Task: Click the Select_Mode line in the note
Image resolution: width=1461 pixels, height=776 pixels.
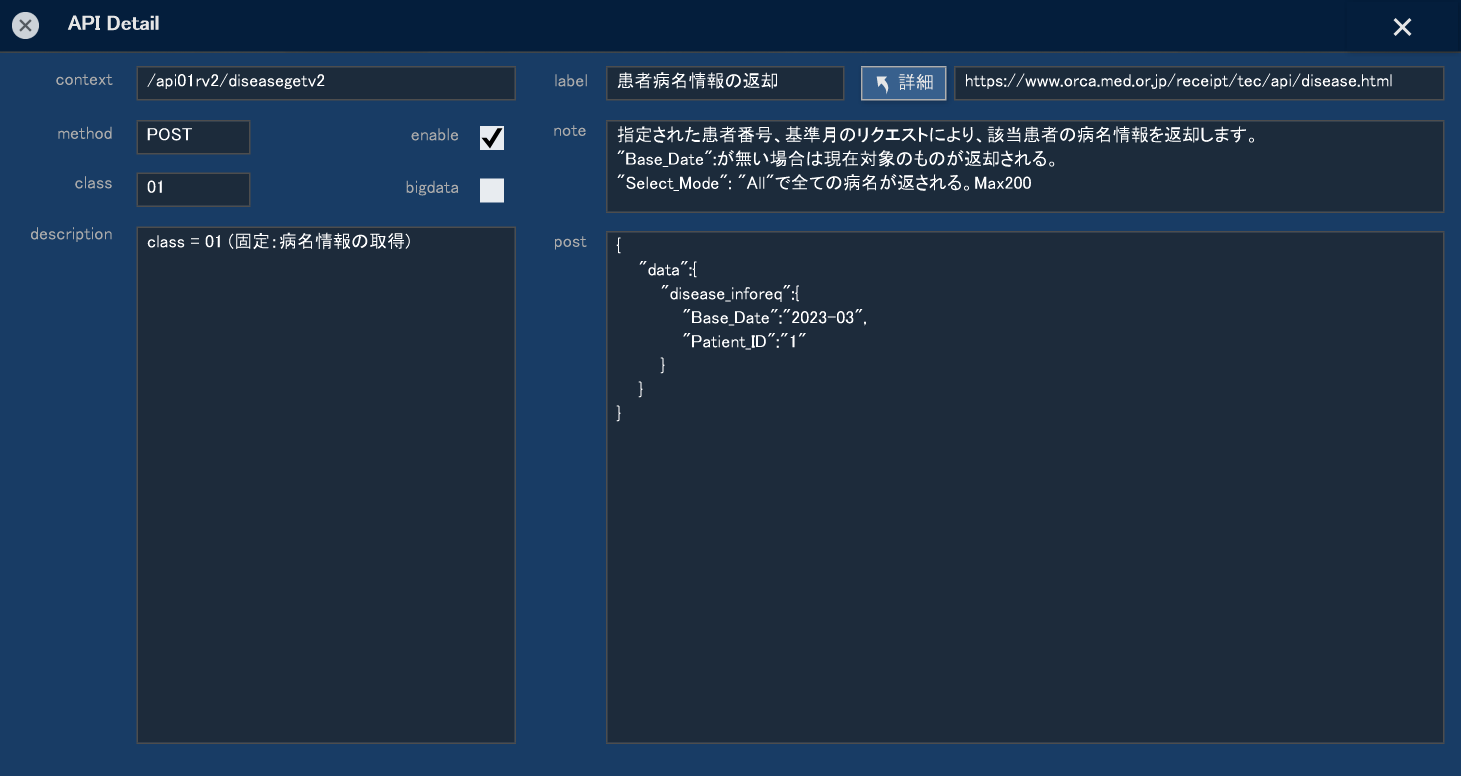Action: [x=824, y=183]
